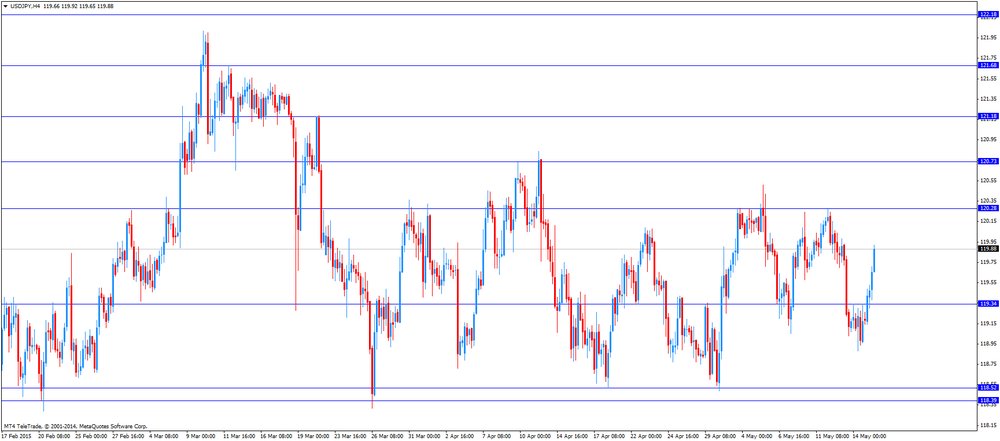Select the 121.68 price level label
The image size is (1000, 441).
pyautogui.click(x=988, y=65)
